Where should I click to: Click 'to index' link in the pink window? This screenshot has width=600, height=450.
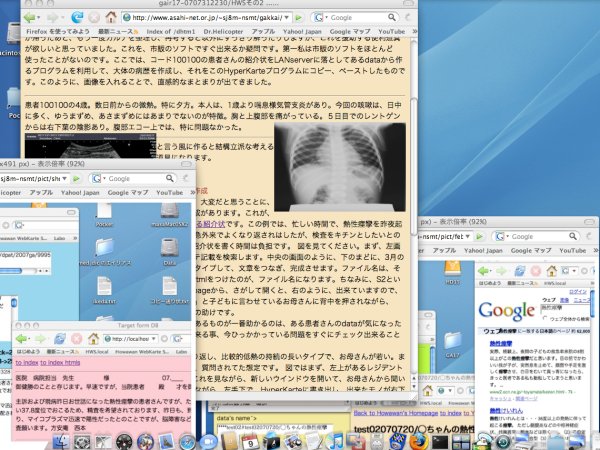tap(27, 362)
